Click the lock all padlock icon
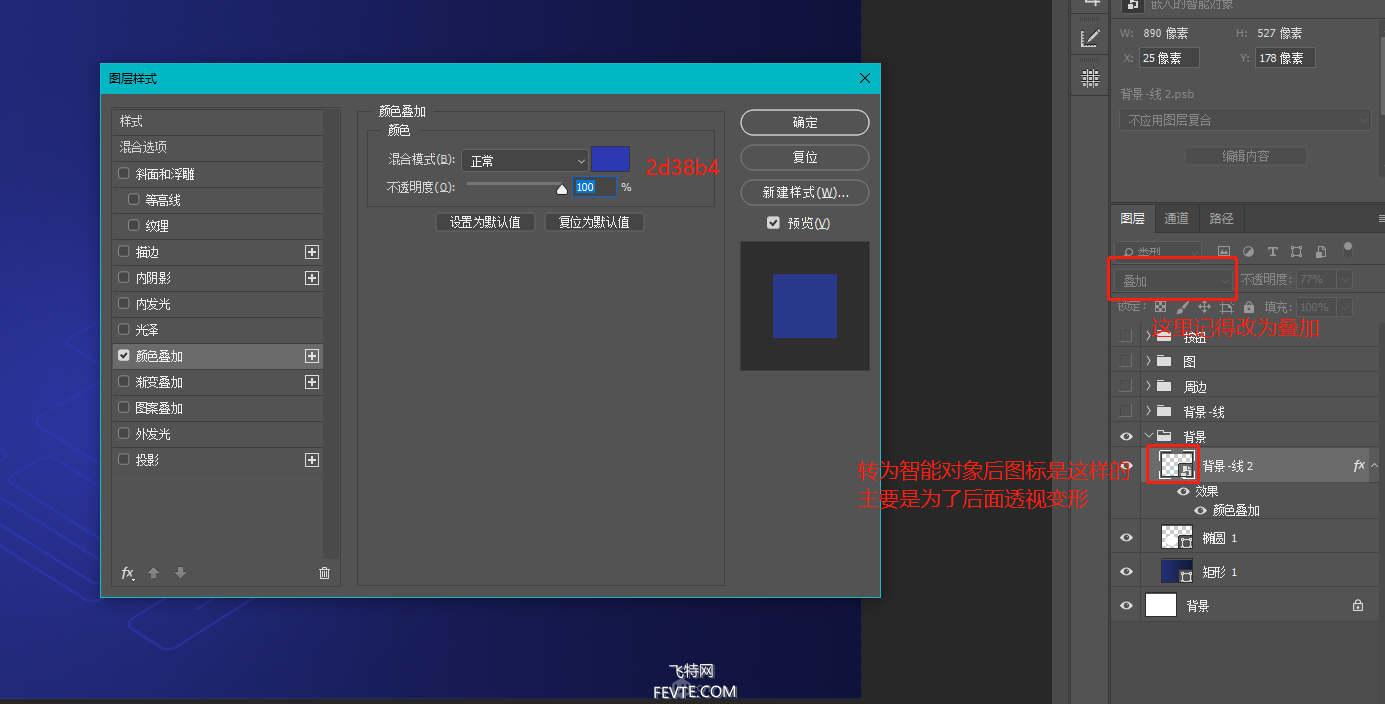1385x704 pixels. [1251, 308]
